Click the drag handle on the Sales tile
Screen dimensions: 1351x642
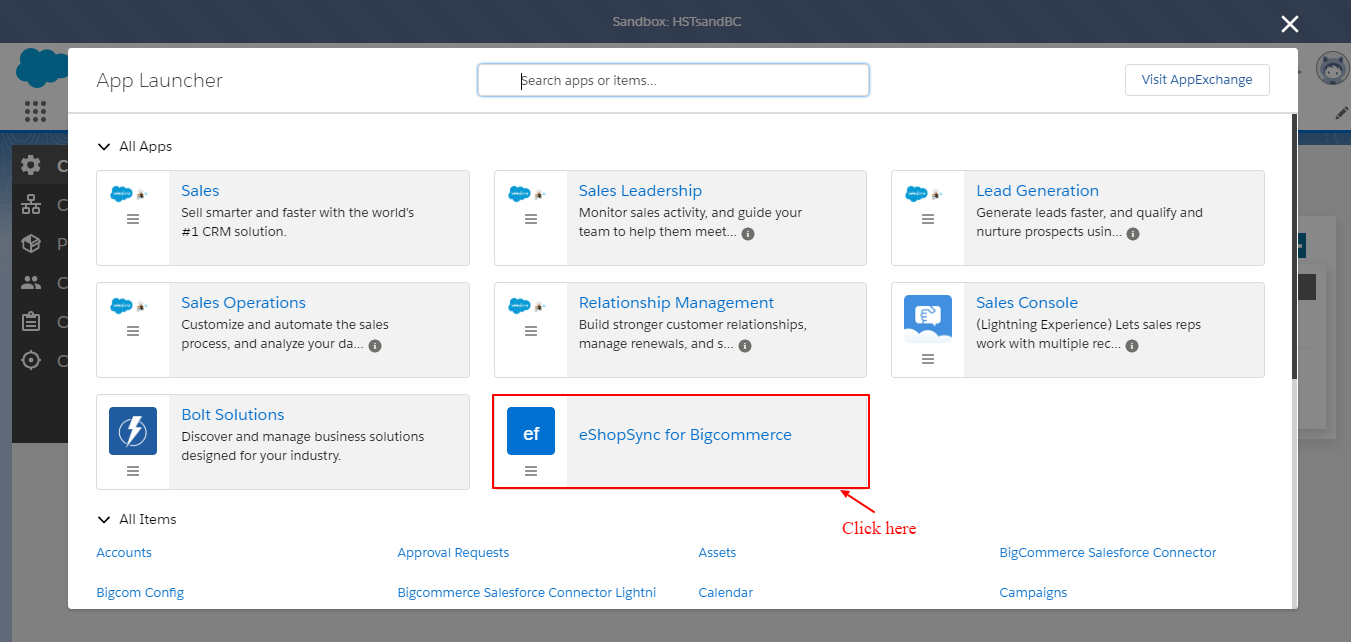[133, 219]
